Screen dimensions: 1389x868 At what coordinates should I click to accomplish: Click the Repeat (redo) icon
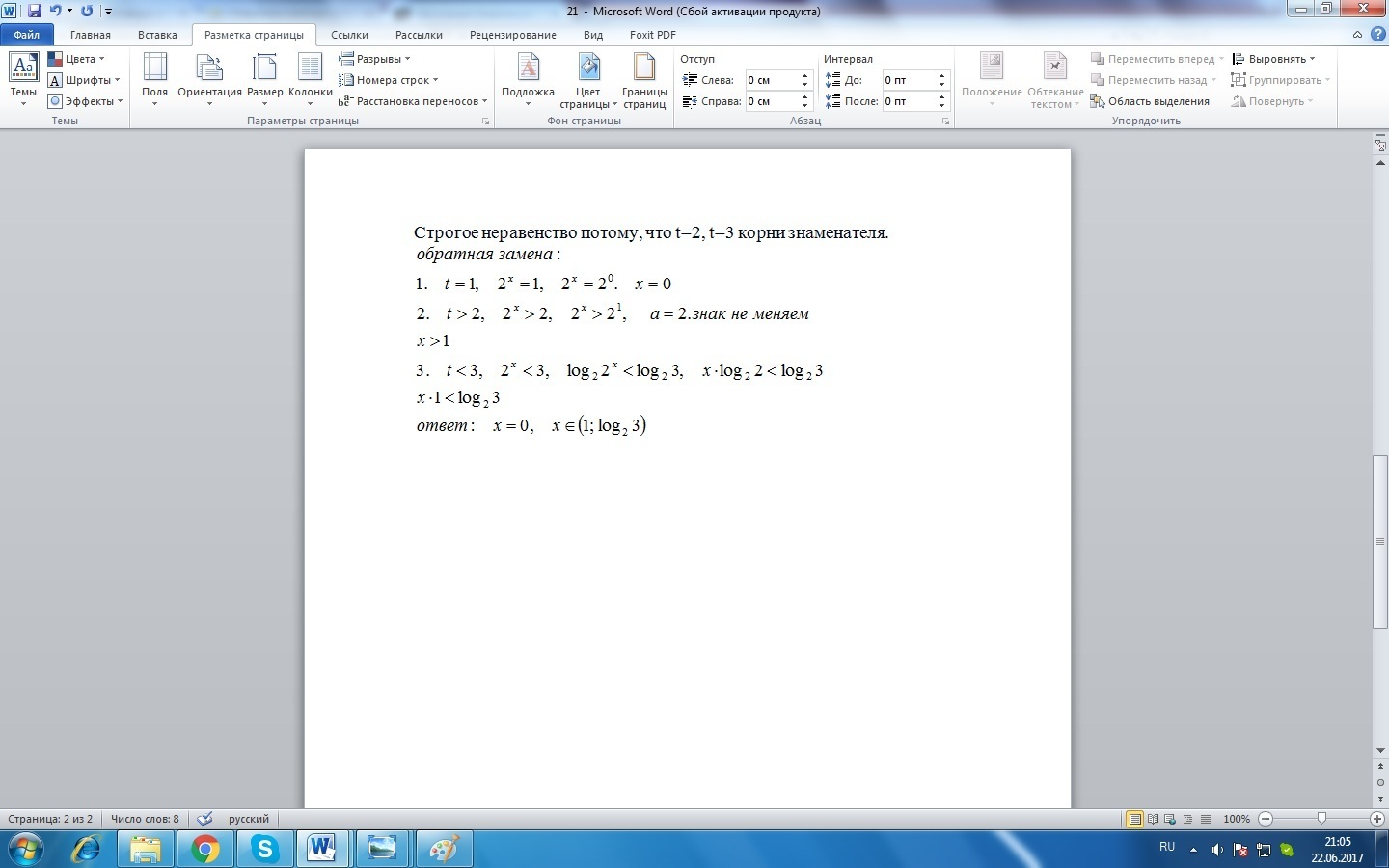87,11
